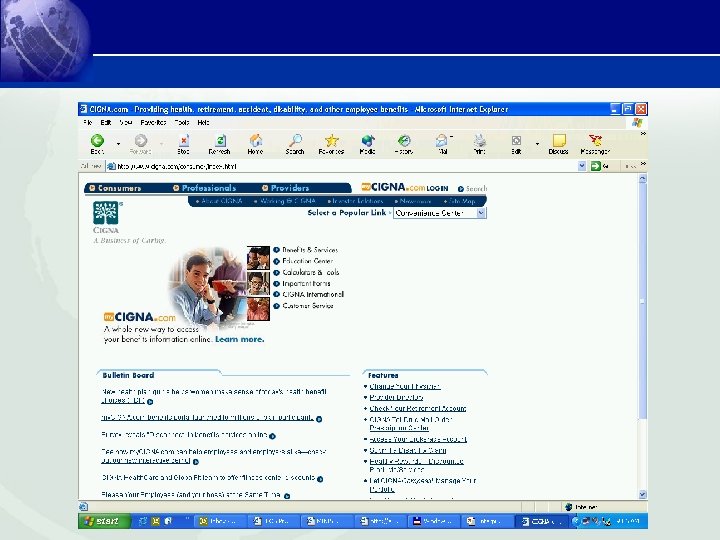
Task: Open the File menu
Action: tap(88, 123)
